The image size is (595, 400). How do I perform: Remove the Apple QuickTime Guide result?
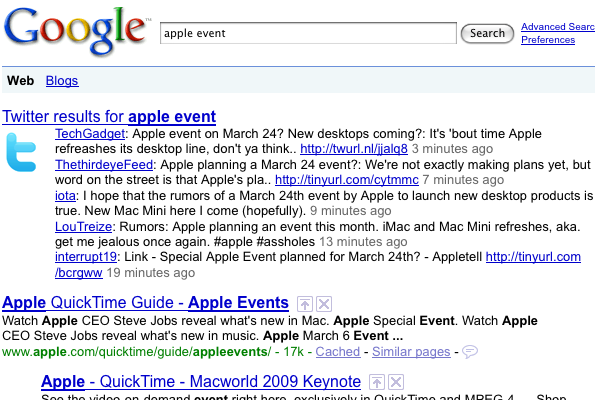click(x=324, y=304)
